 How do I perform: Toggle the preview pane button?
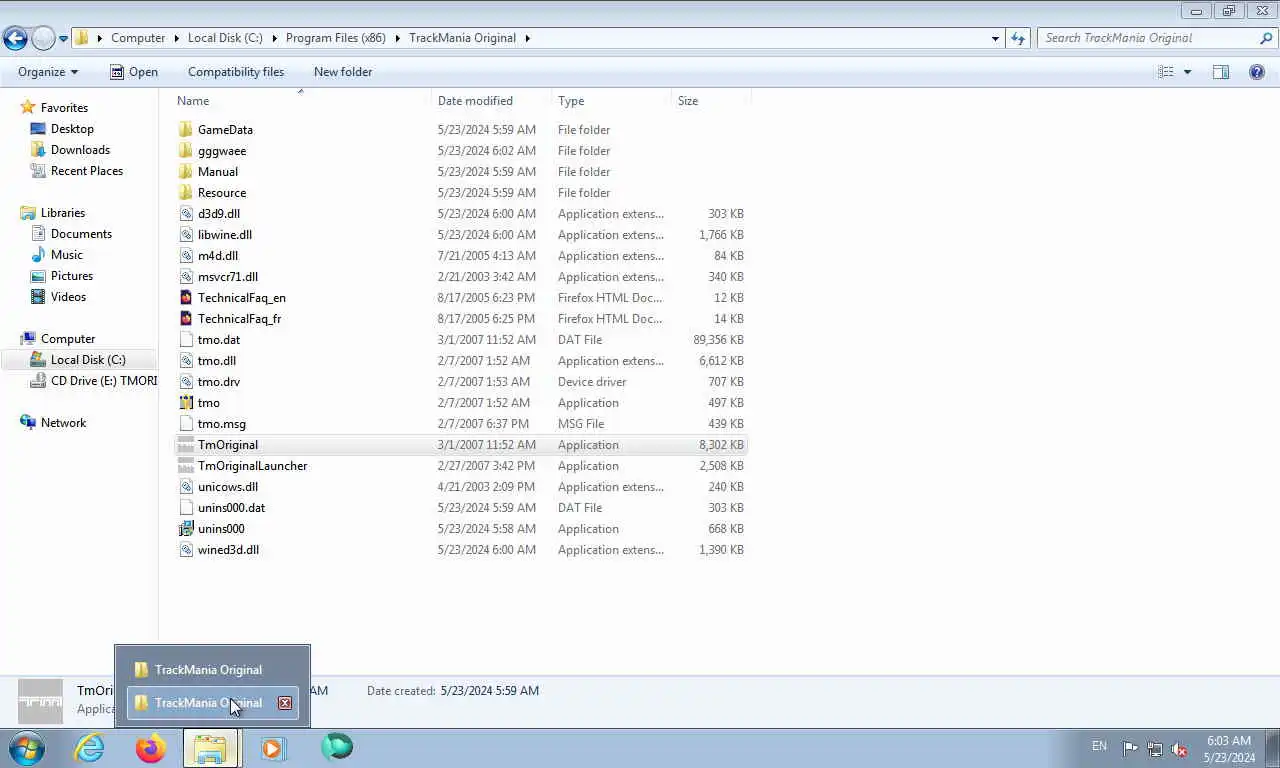[1221, 72]
